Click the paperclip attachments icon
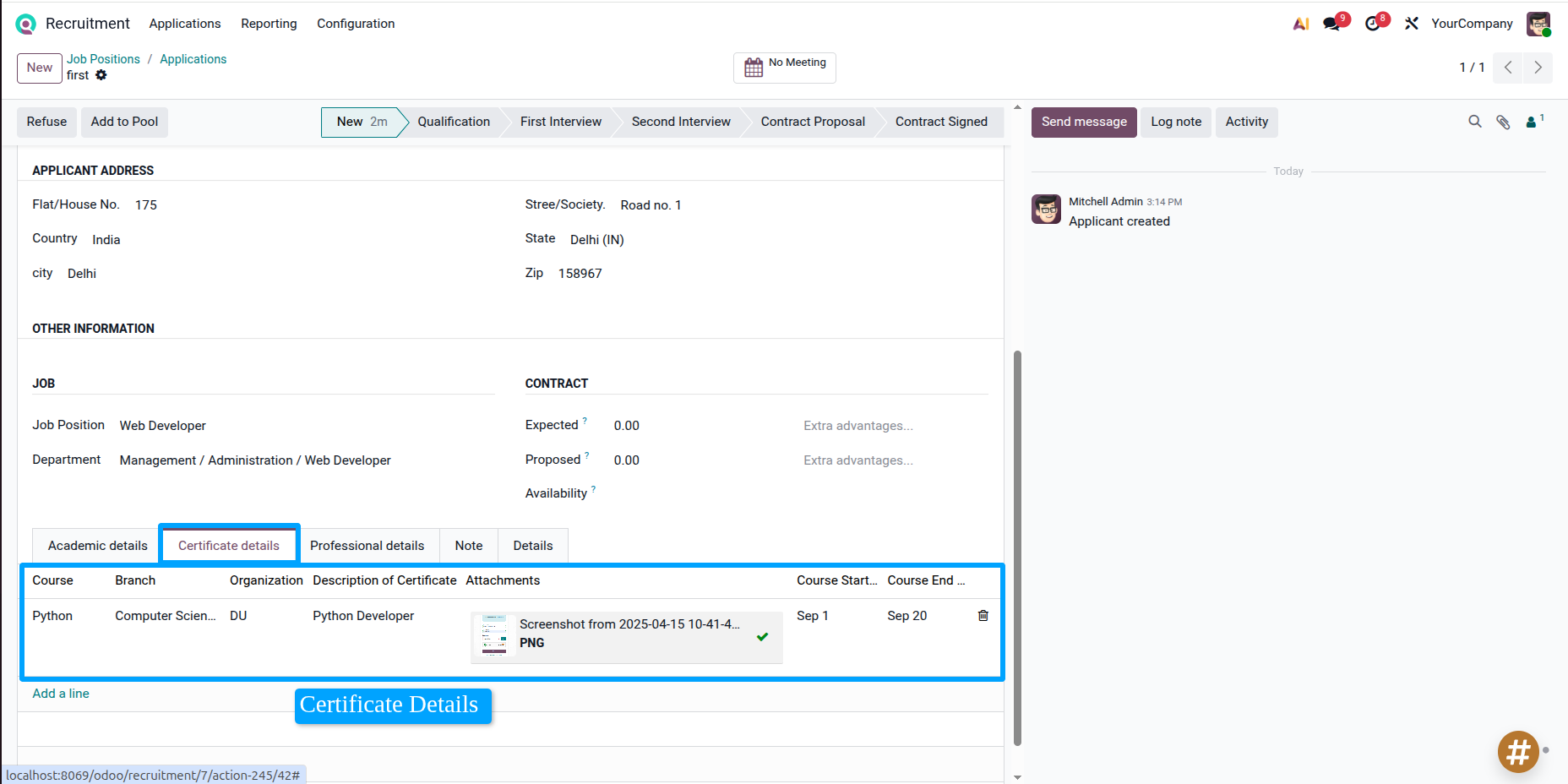 [x=1503, y=122]
